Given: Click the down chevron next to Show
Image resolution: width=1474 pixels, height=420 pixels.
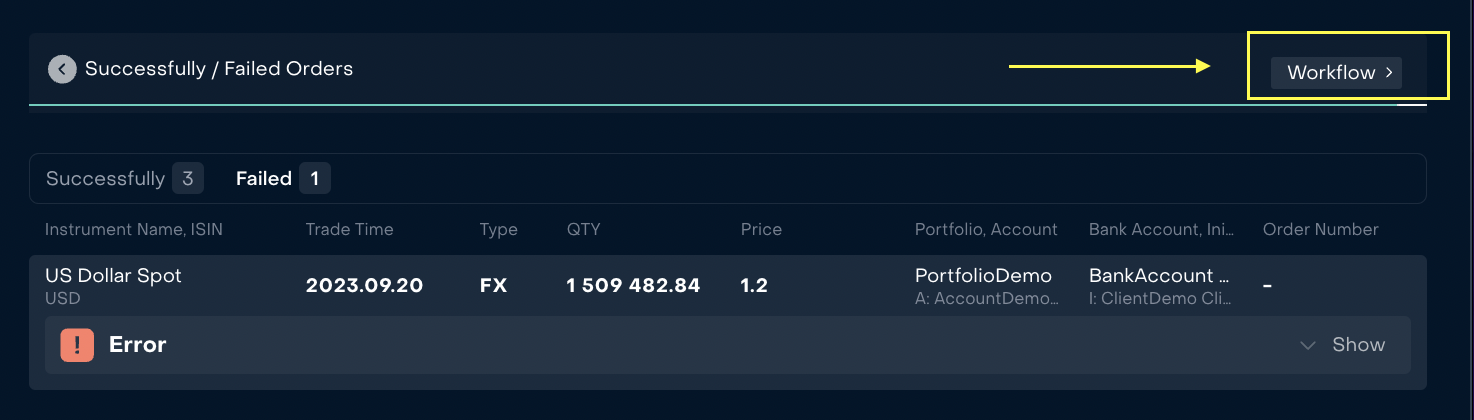Looking at the screenshot, I should [1307, 345].
